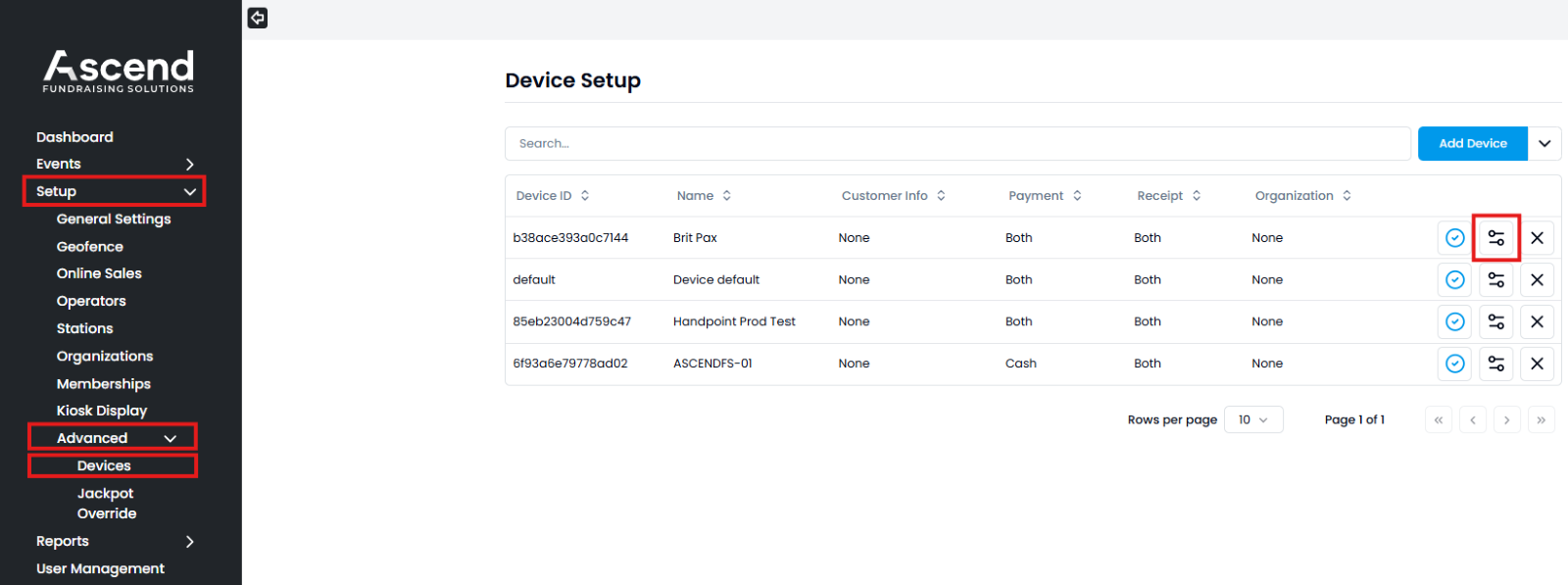Viewport: 1568px width, 585px height.
Task: Click the device Search field
Action: pos(956,144)
